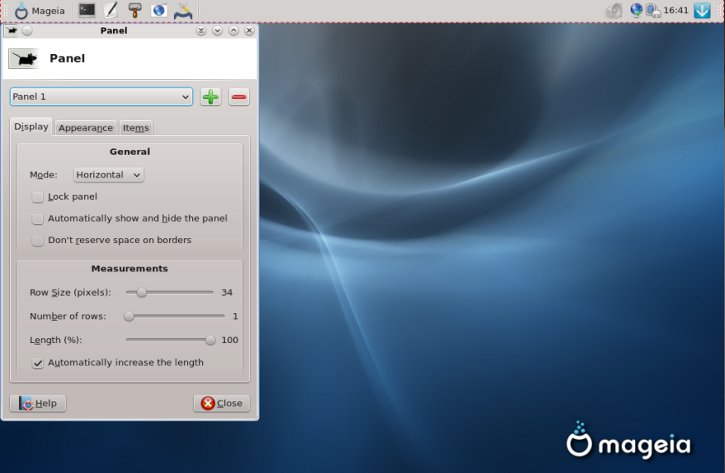This screenshot has width=725, height=473.
Task: Open the terminal launcher in top panel
Action: click(86, 10)
